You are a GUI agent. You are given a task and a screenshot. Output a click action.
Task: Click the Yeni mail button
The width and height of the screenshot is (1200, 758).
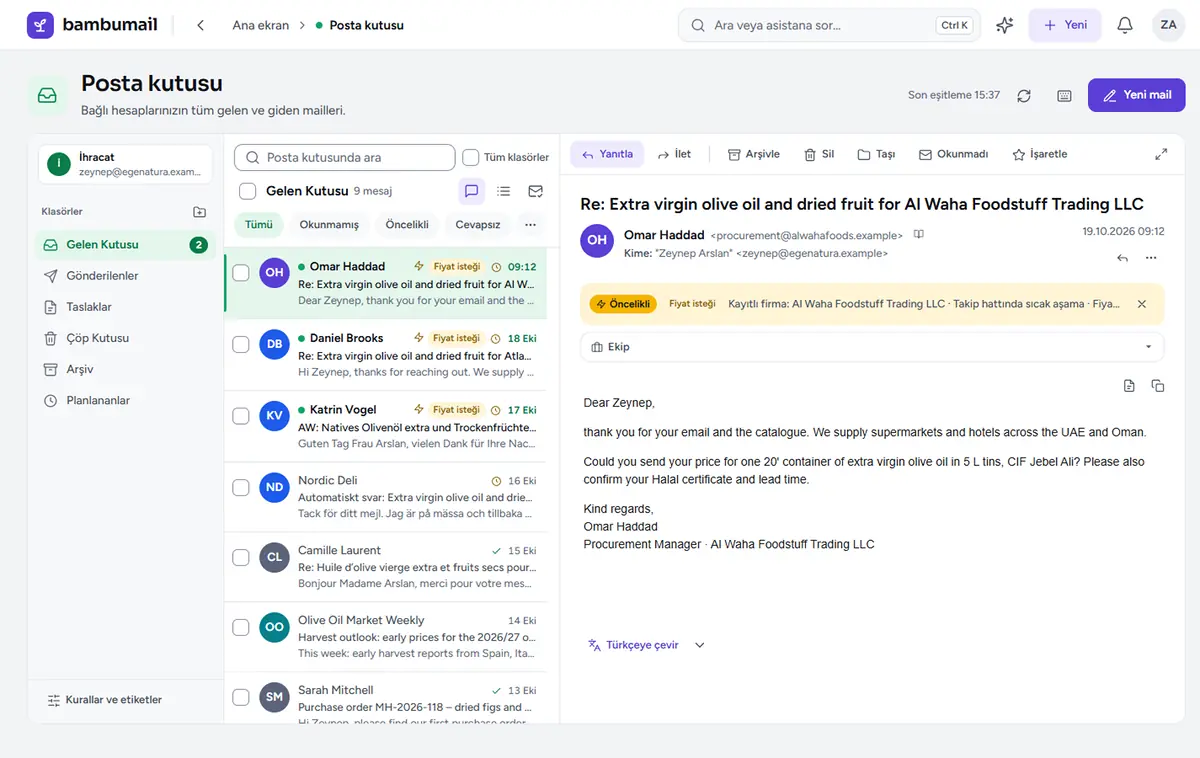coord(1136,95)
